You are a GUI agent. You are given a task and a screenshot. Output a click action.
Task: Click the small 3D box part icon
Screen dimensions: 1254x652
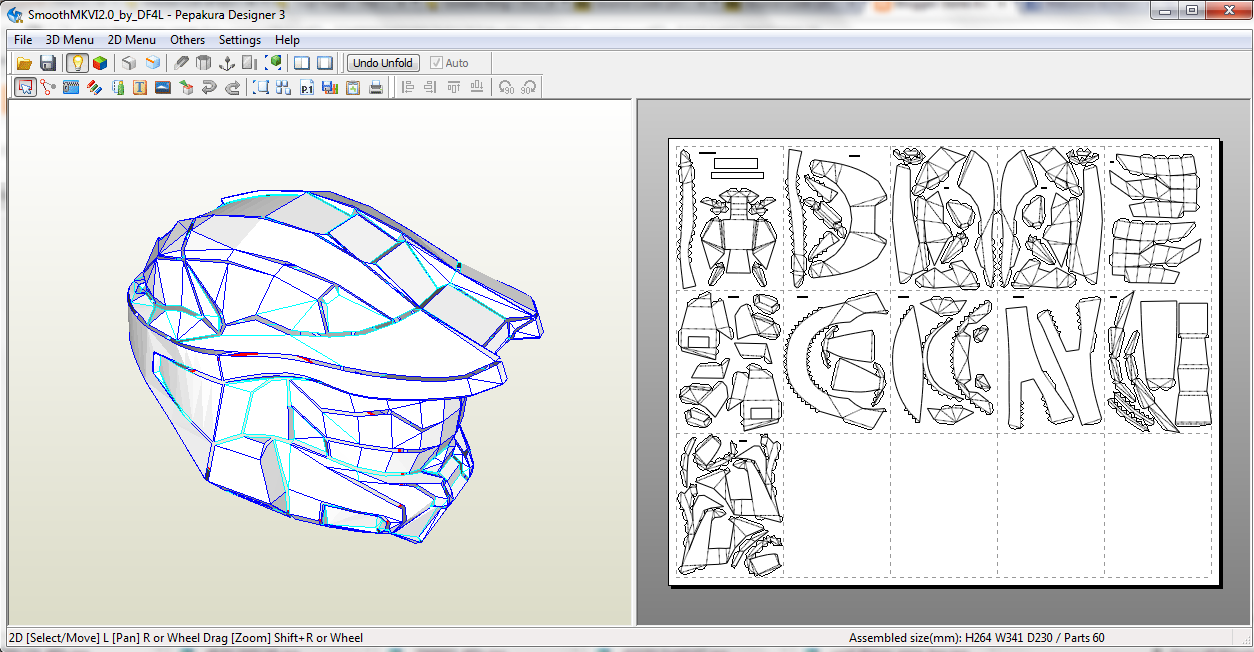pyautogui.click(x=186, y=87)
